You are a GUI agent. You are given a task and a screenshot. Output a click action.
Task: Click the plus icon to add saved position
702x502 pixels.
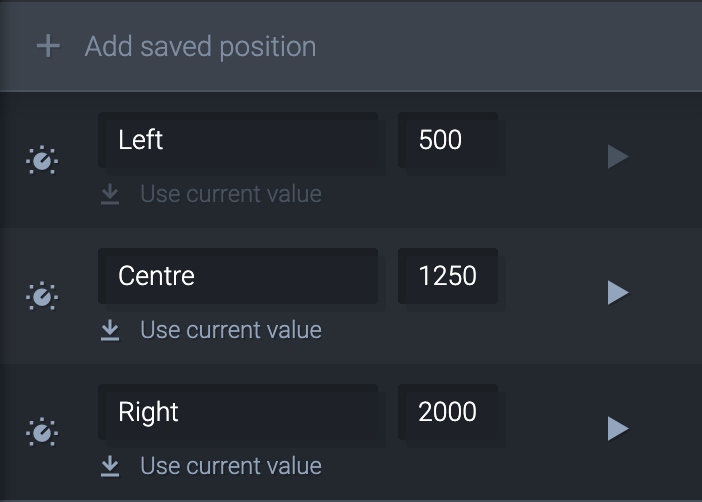click(48, 47)
